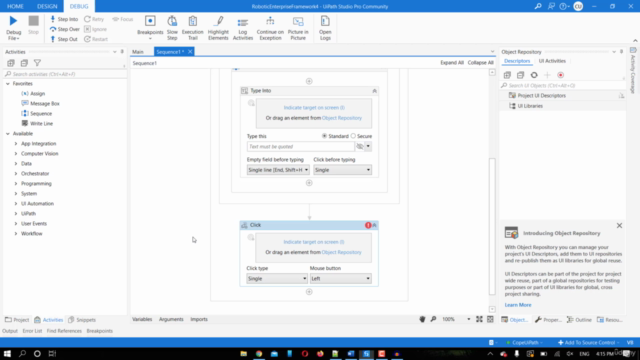Toggle Execution Trail

tap(193, 28)
